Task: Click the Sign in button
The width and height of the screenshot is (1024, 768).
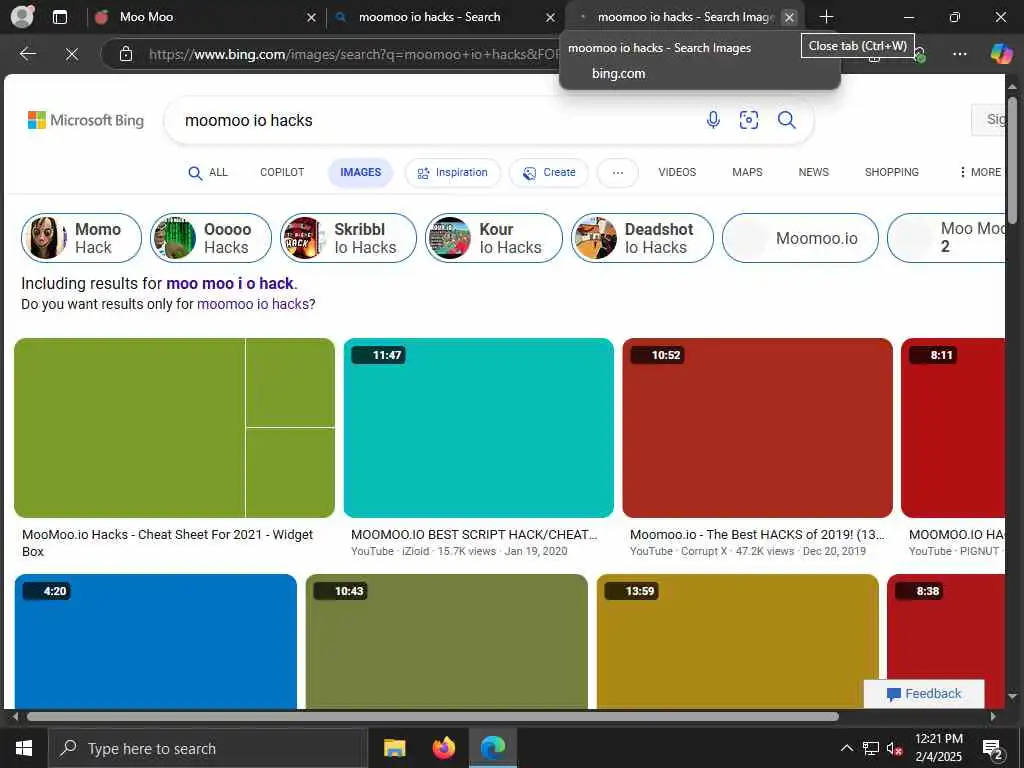Action: 988,120
